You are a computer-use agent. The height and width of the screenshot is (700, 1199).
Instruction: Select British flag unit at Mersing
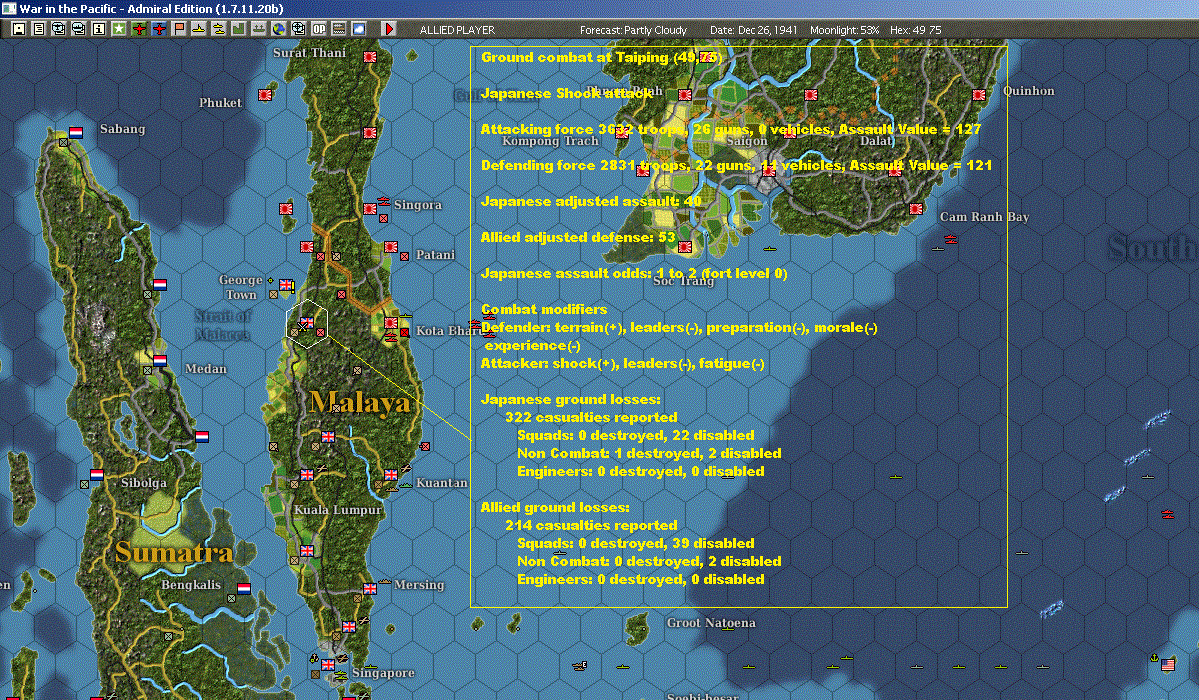[x=370, y=588]
